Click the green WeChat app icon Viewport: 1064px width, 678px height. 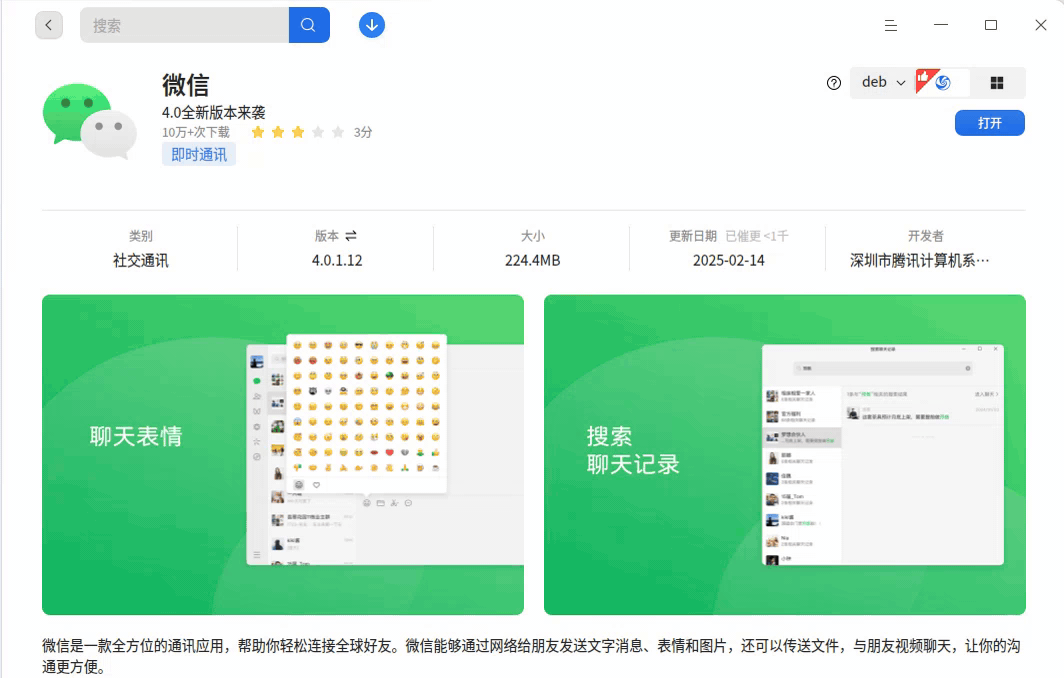coord(89,121)
